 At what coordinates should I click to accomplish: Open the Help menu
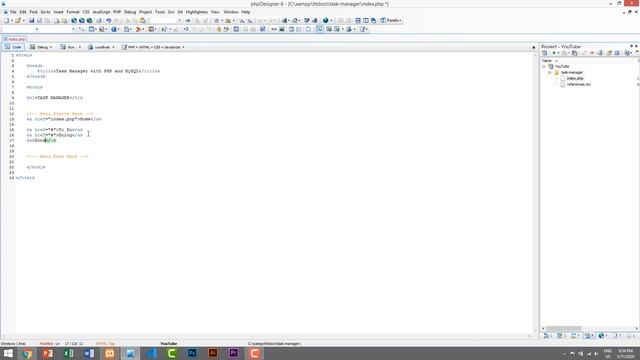click(x=246, y=12)
